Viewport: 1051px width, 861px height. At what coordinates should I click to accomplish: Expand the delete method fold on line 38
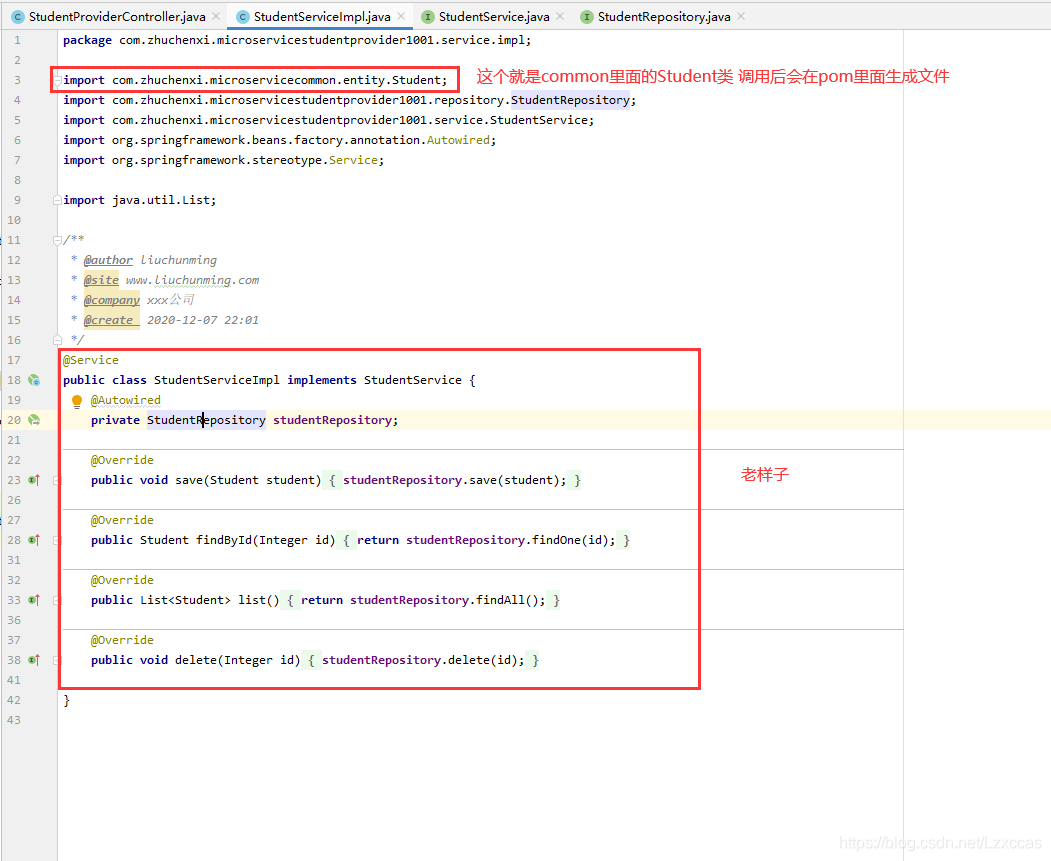pyautogui.click(x=57, y=660)
